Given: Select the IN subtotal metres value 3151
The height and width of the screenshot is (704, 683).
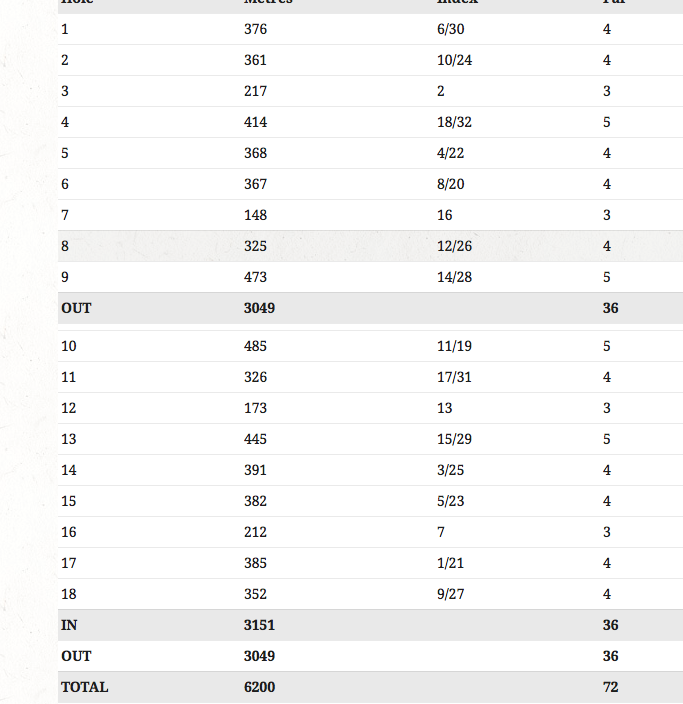Looking at the screenshot, I should click(x=259, y=625).
